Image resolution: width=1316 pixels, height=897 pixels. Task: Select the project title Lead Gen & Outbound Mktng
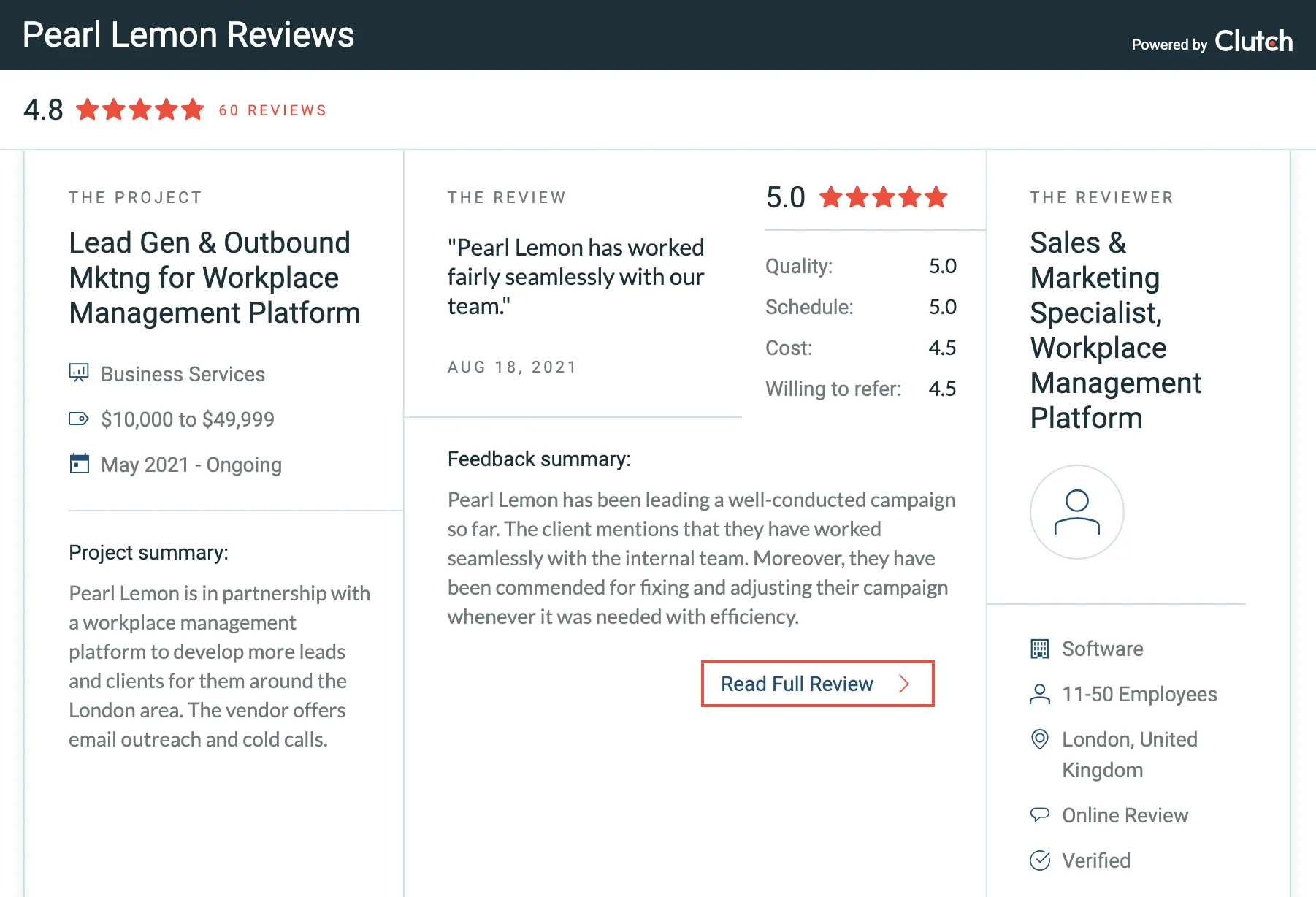(x=215, y=278)
